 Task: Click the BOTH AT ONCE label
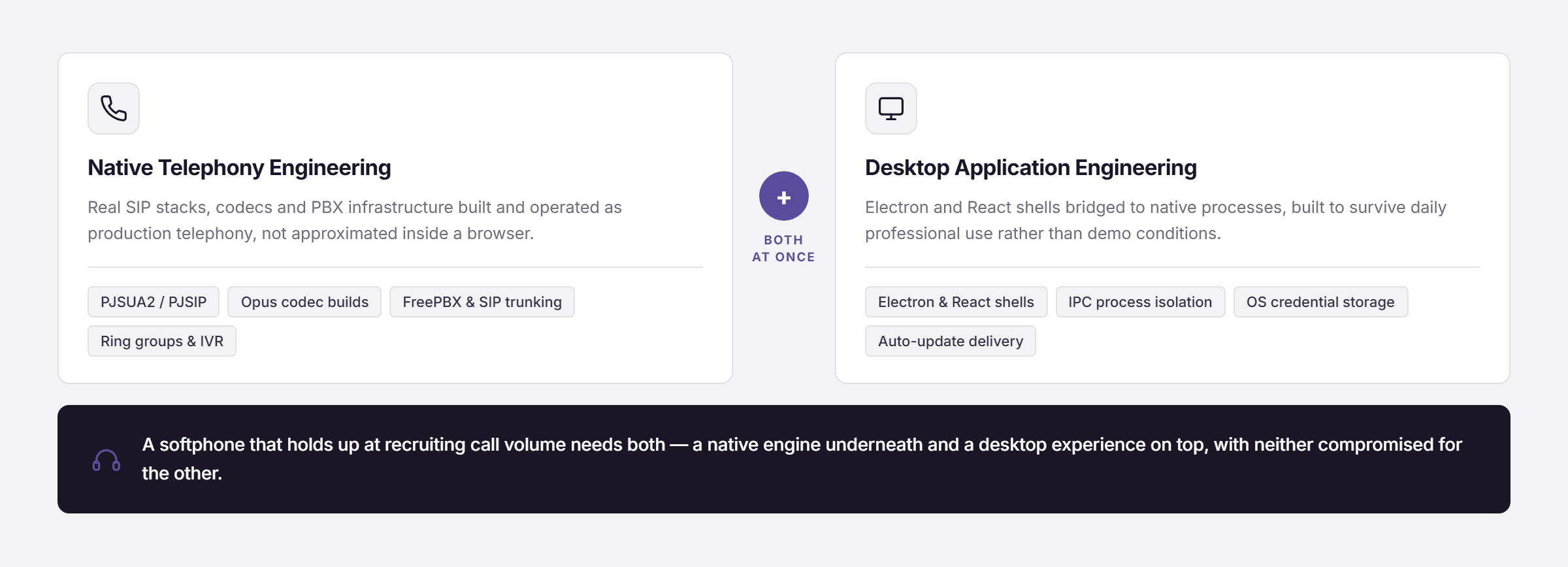click(784, 248)
